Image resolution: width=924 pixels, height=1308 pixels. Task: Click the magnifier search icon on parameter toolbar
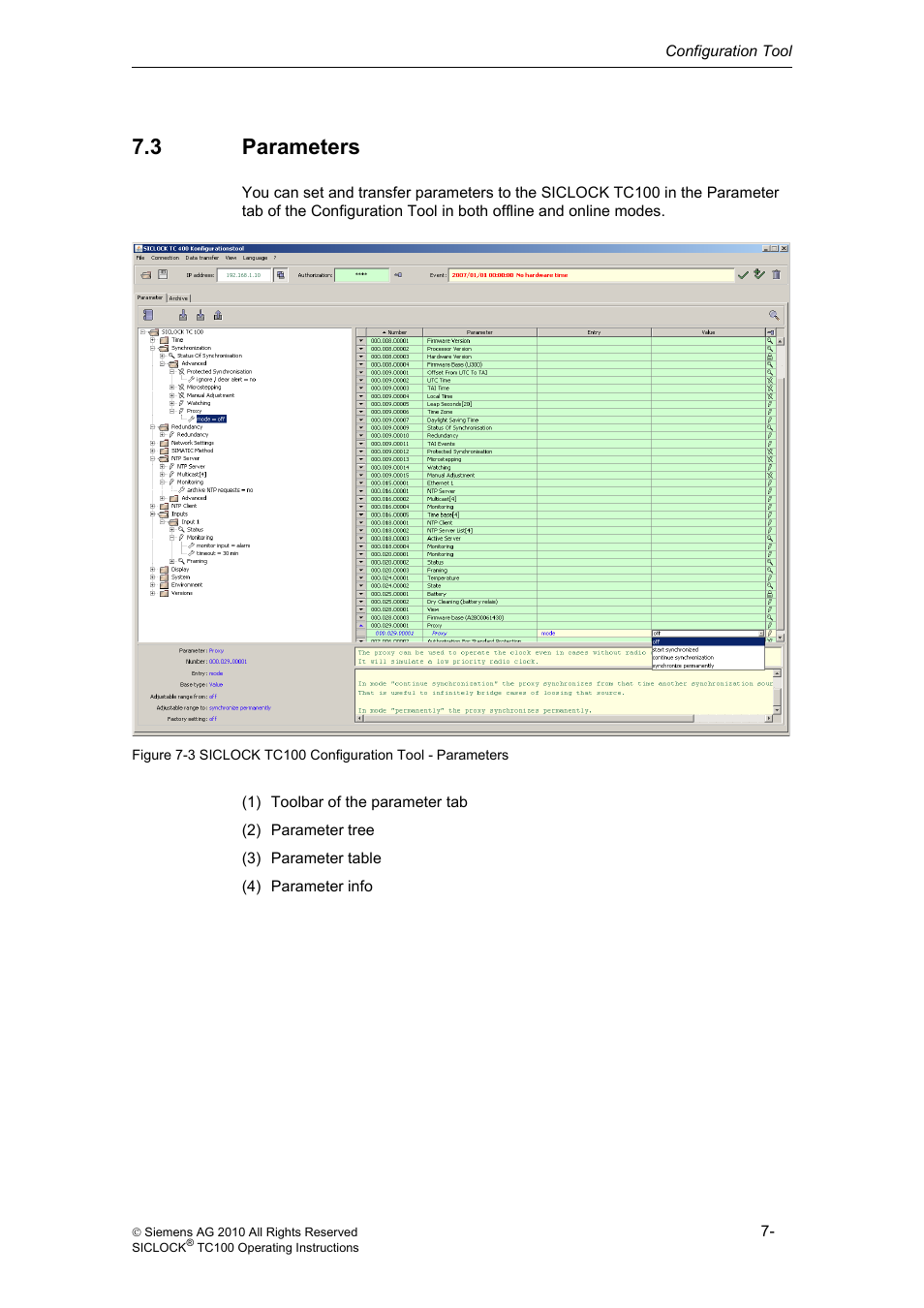coord(774,315)
